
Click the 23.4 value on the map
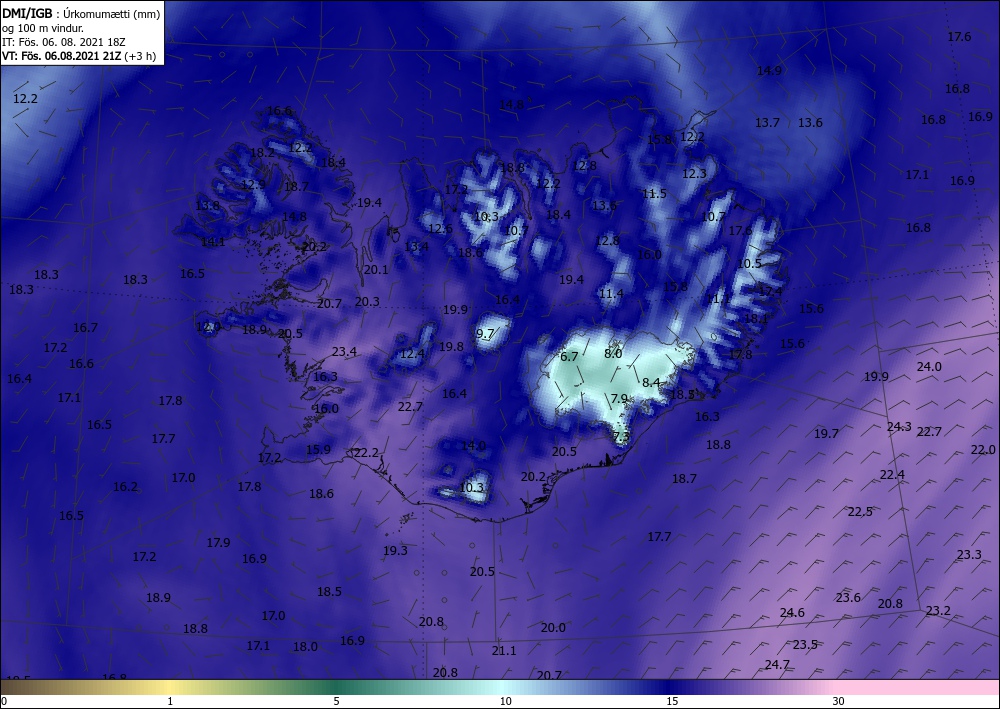[344, 351]
